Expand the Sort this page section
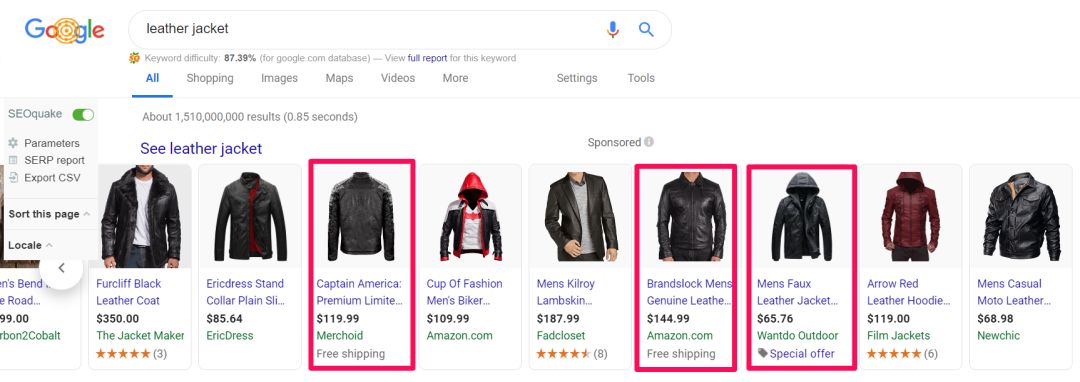Image resolution: width=1080 pixels, height=382 pixels. click(49, 214)
